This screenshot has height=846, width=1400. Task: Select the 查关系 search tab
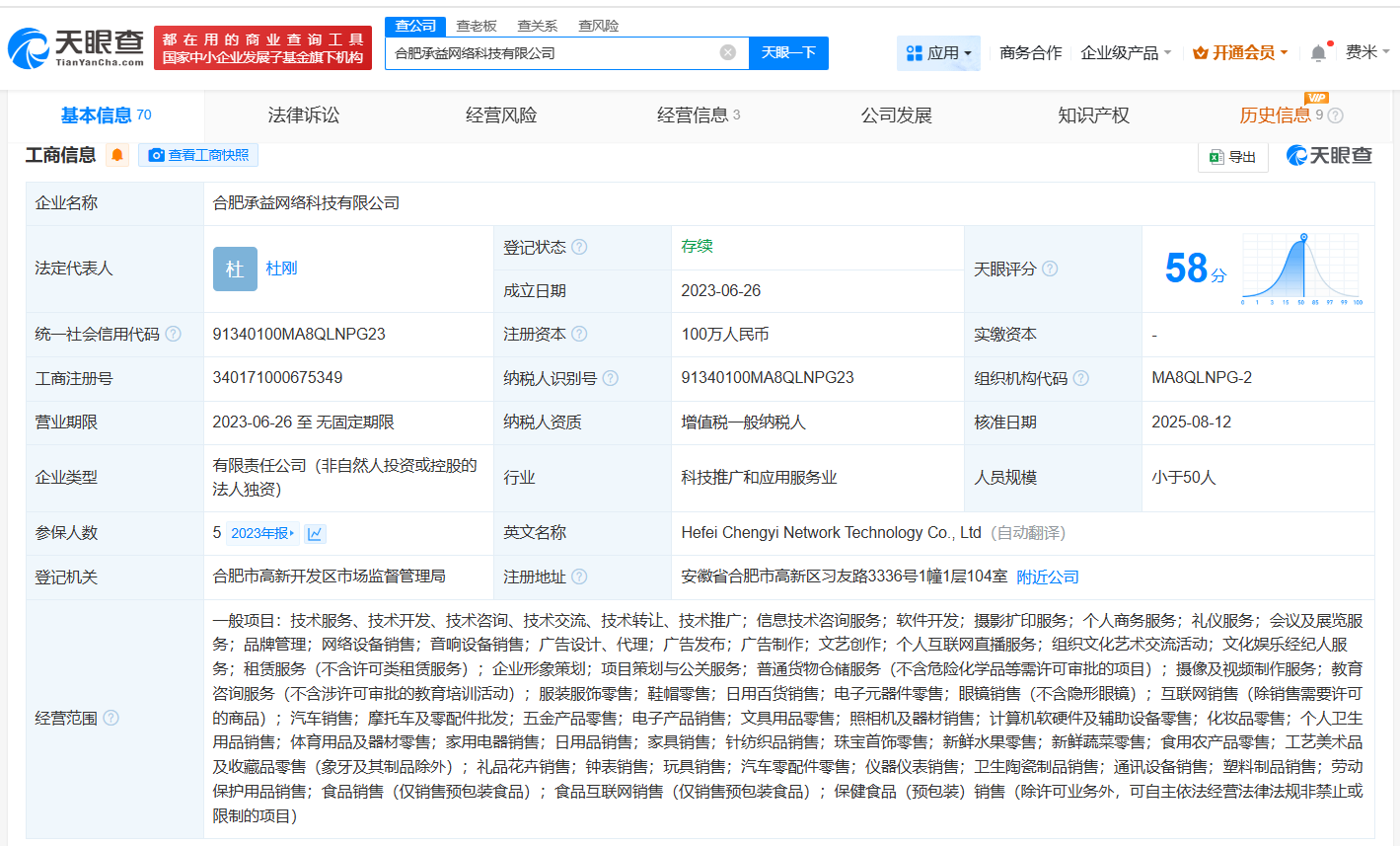pyautogui.click(x=538, y=26)
